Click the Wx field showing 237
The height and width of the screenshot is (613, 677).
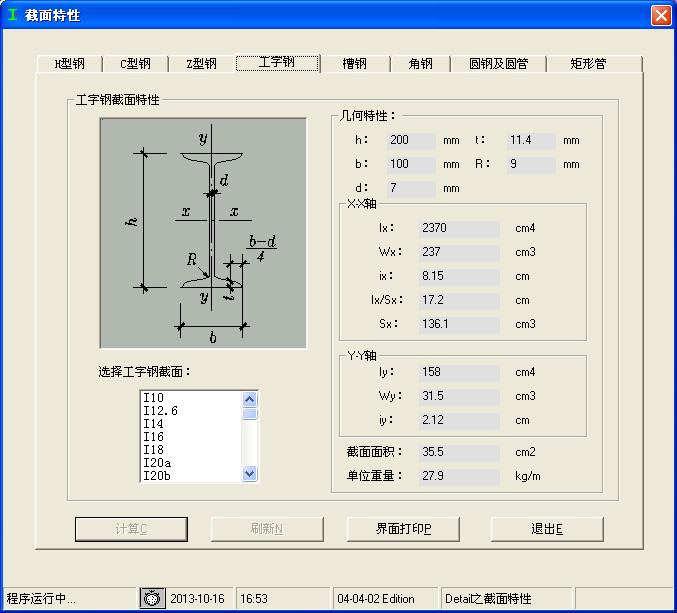459,252
